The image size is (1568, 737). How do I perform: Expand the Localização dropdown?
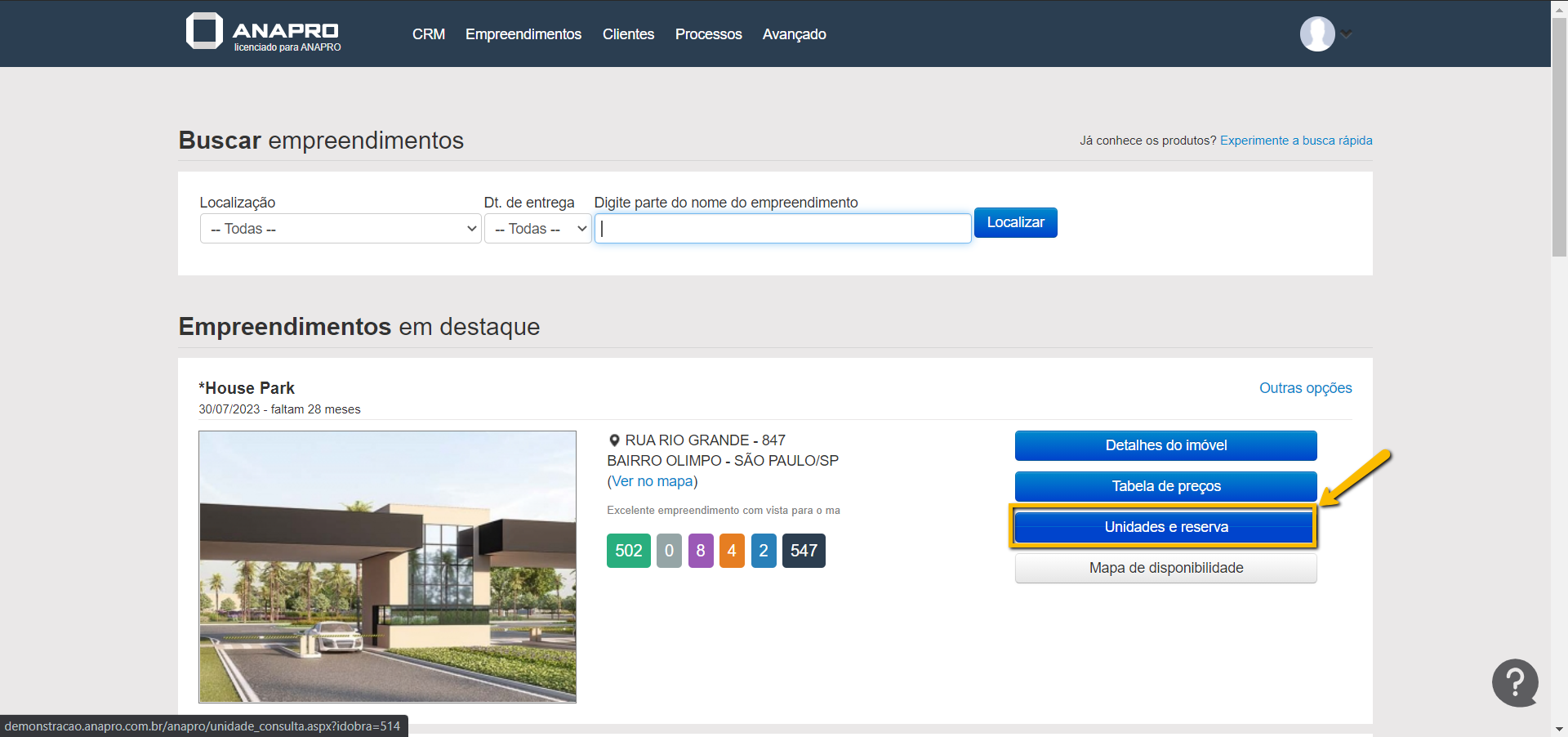pos(341,229)
